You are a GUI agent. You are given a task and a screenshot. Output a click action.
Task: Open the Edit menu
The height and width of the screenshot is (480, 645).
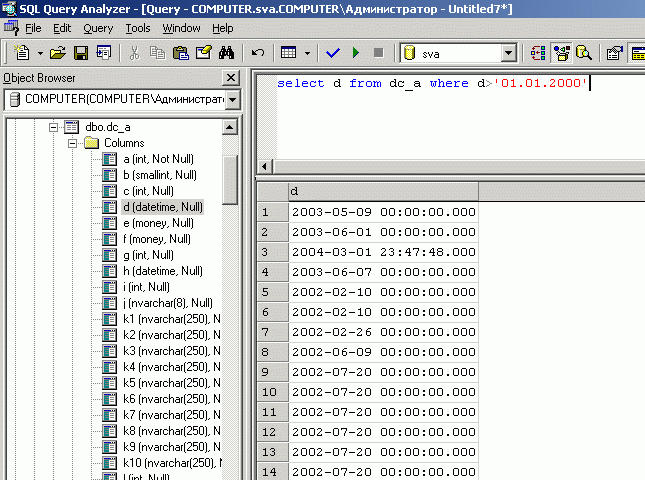pos(62,28)
